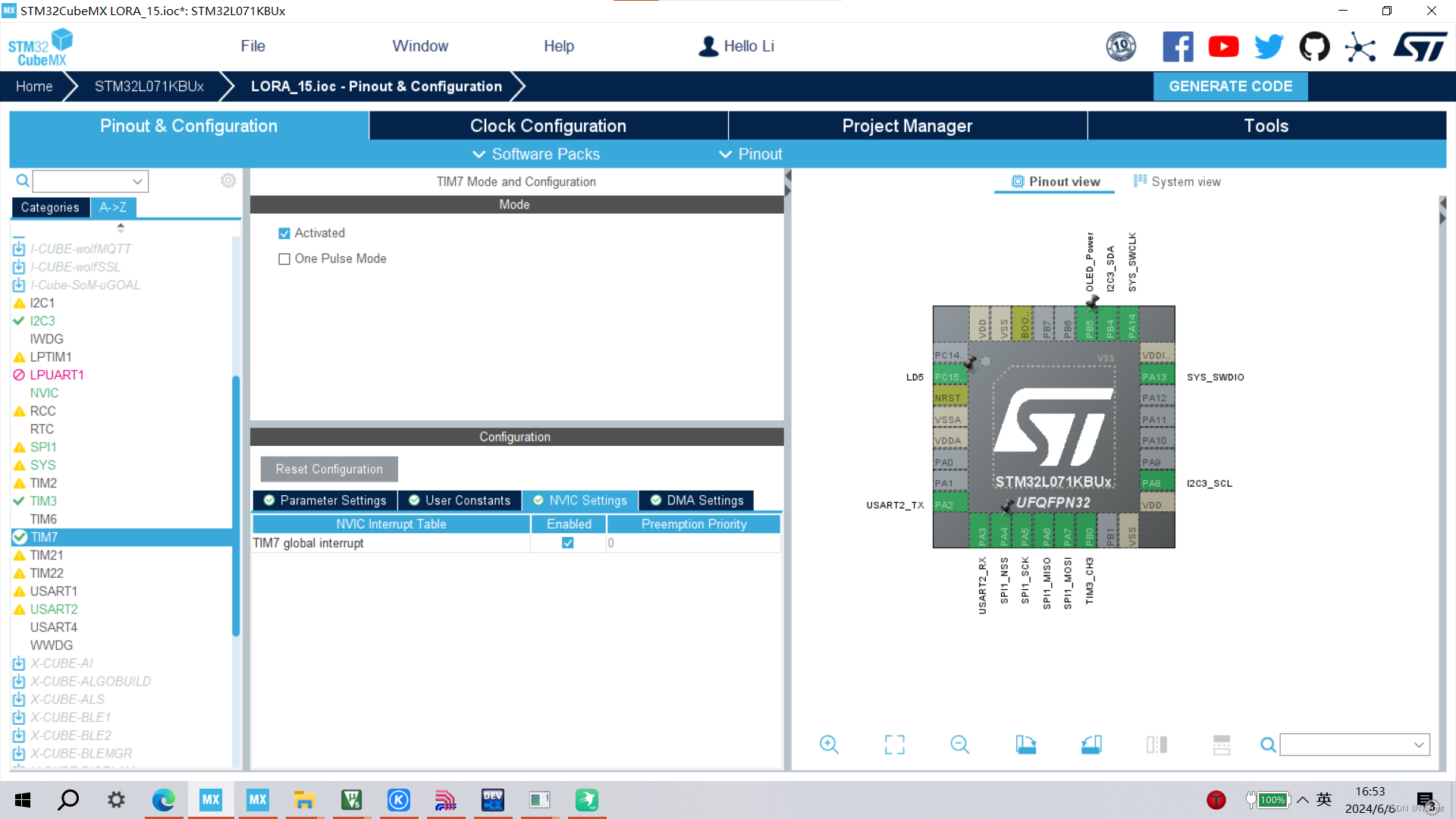Click the zoom out icon in pinout toolbar
The width and height of the screenshot is (1456, 819).
(960, 745)
